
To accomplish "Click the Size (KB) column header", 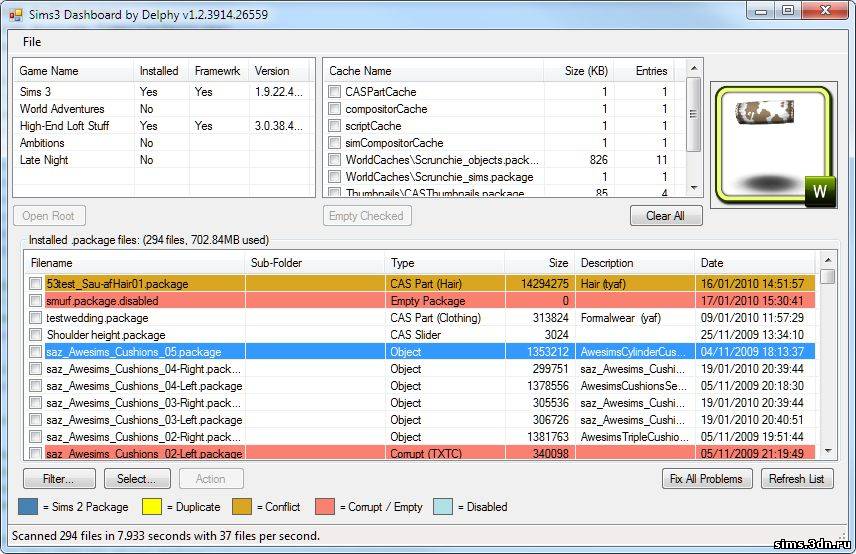I will coord(579,71).
